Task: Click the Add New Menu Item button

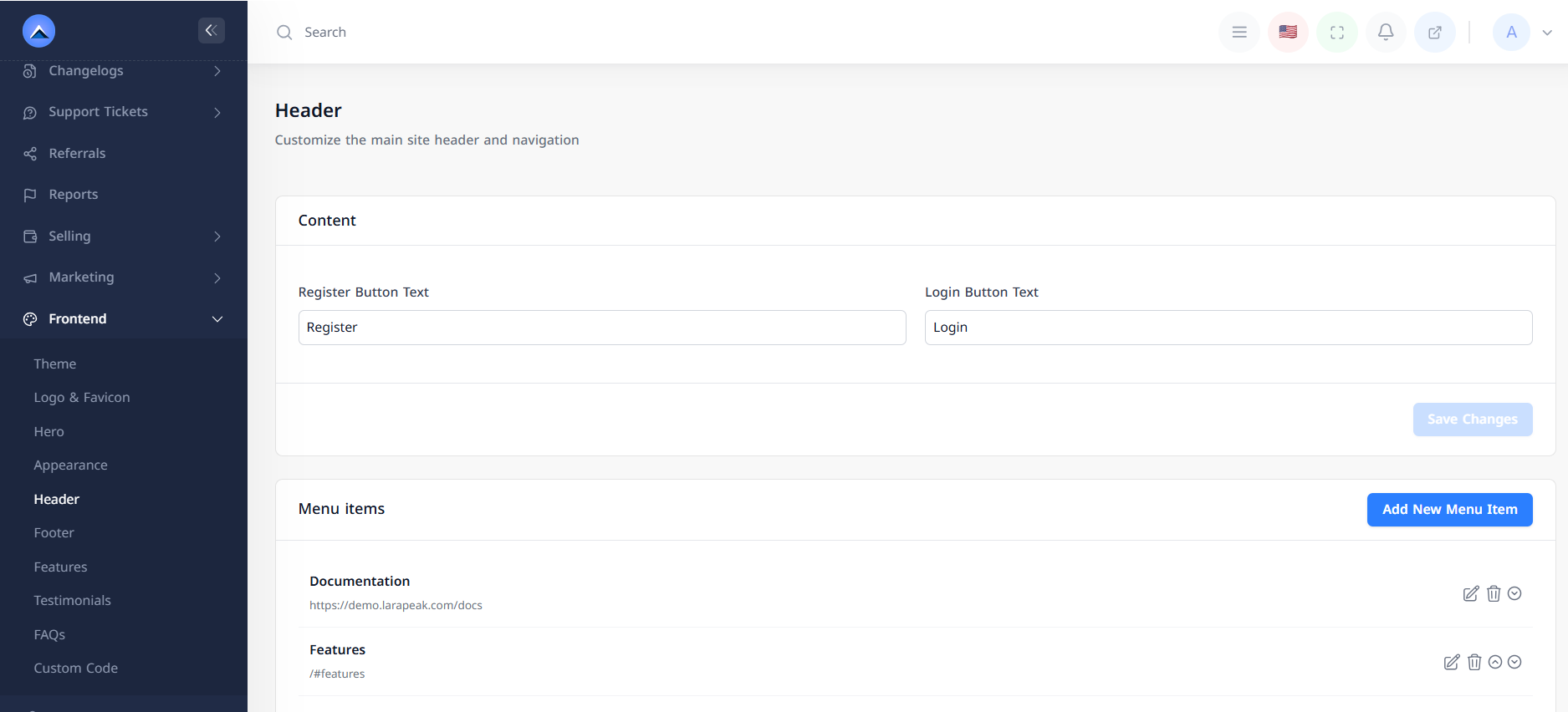Action: [x=1449, y=510]
